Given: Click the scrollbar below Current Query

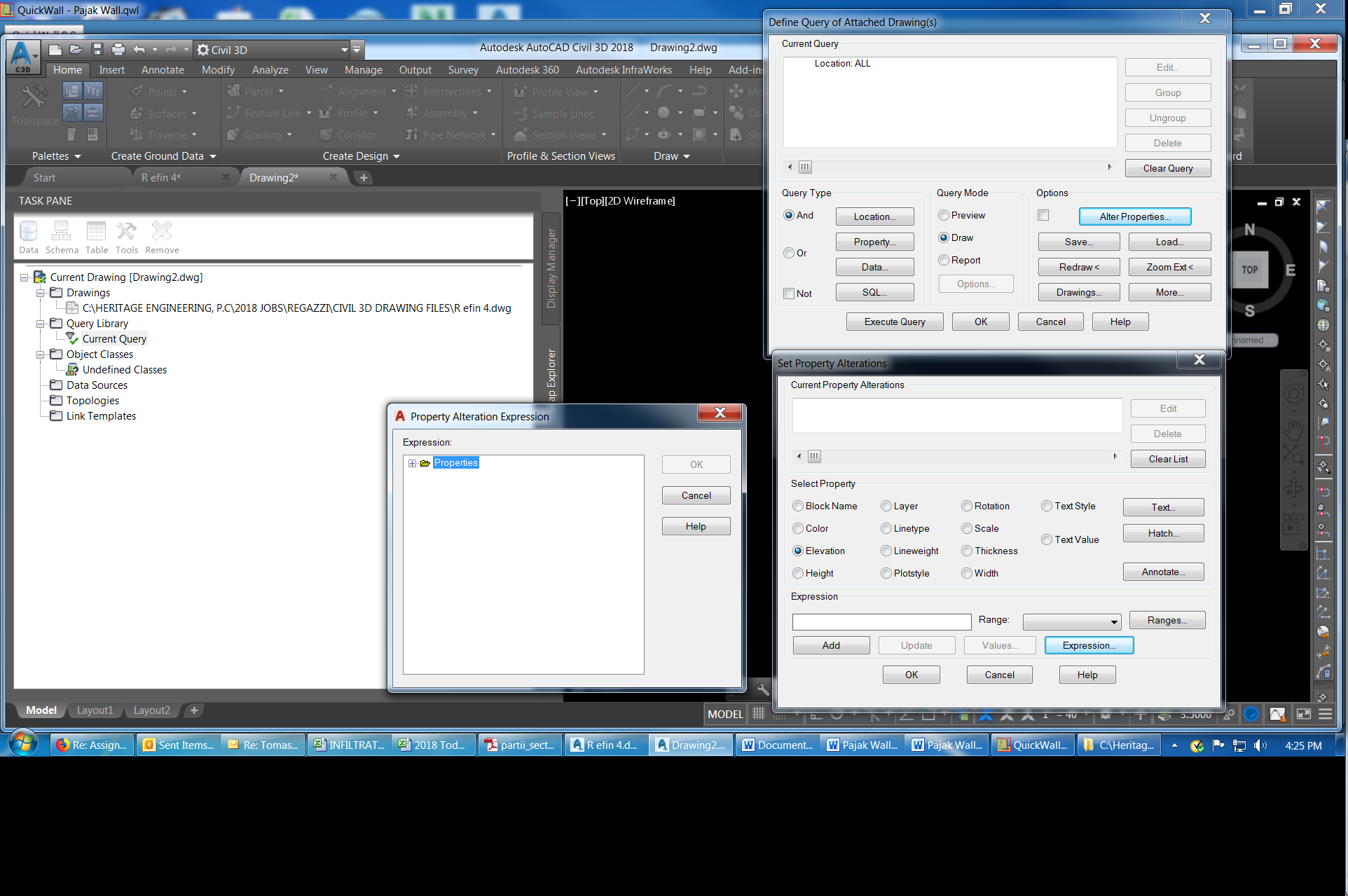Looking at the screenshot, I should (804, 167).
